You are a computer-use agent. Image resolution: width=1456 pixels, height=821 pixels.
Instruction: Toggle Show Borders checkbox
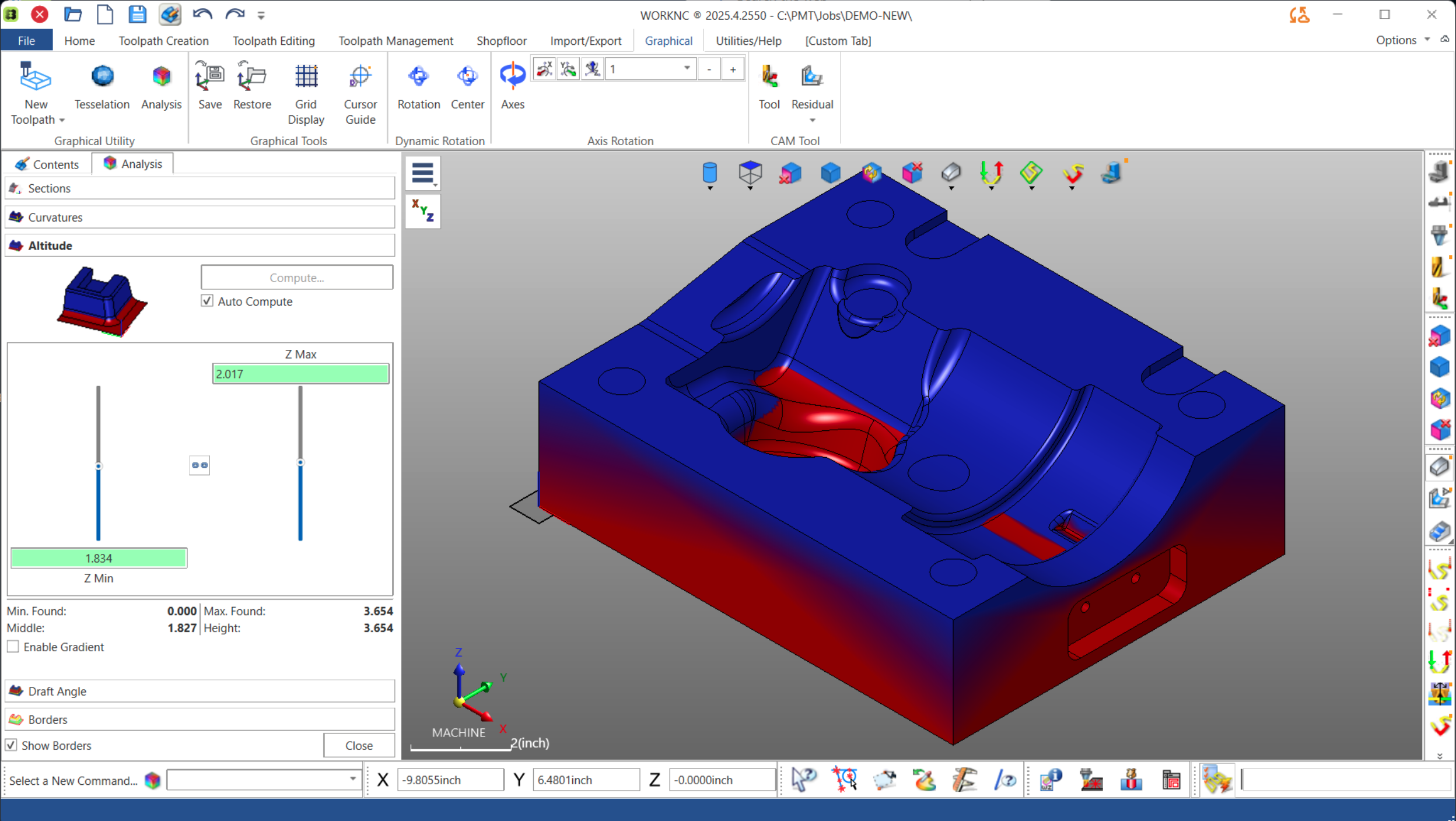point(11,745)
